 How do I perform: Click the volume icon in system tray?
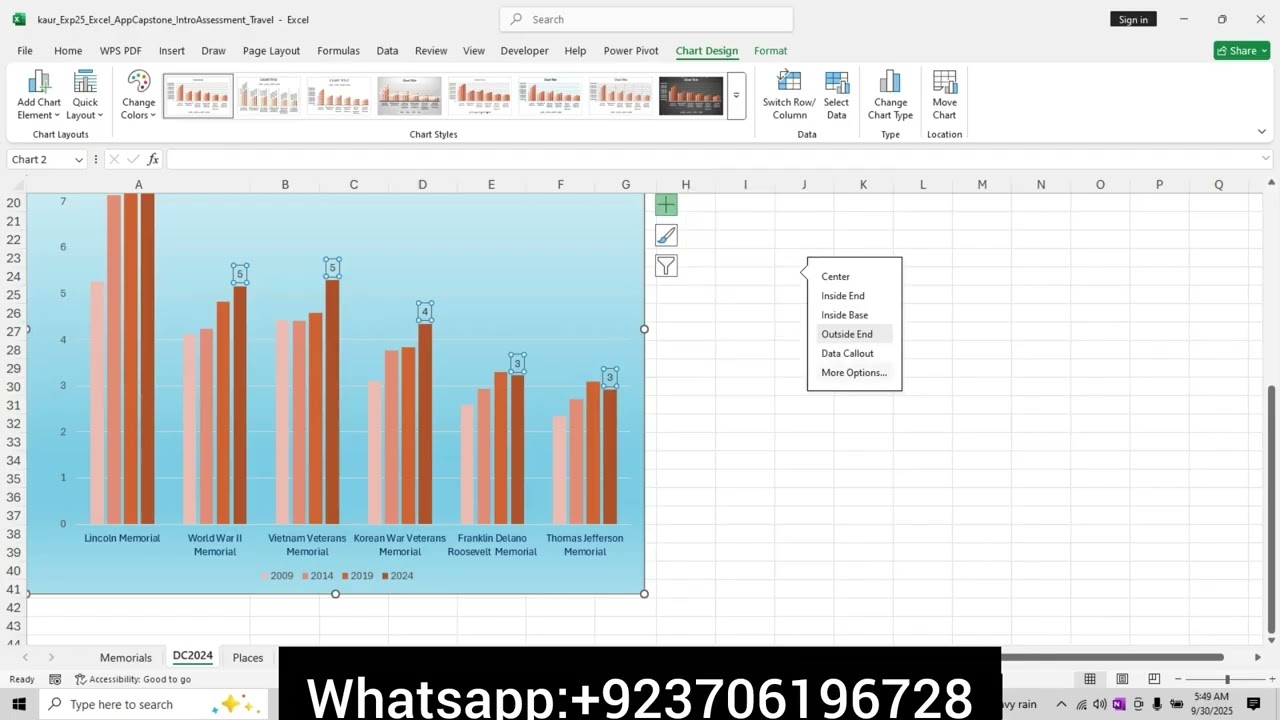[x=1100, y=704]
